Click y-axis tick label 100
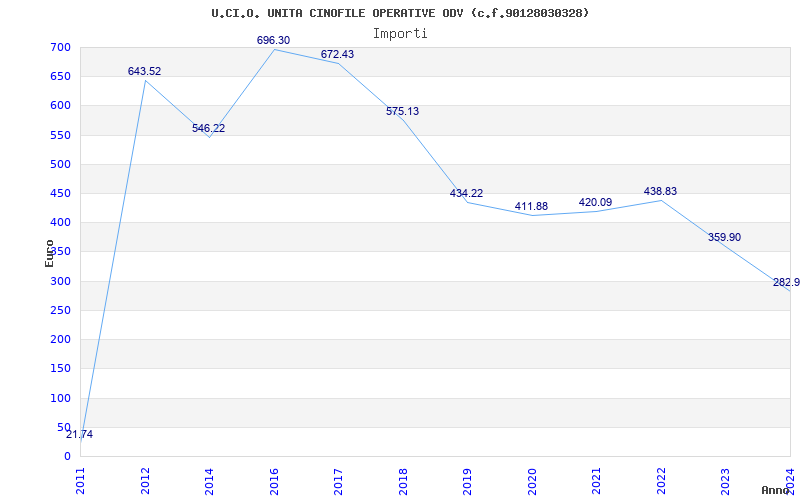The height and width of the screenshot is (500, 800). coord(61,398)
